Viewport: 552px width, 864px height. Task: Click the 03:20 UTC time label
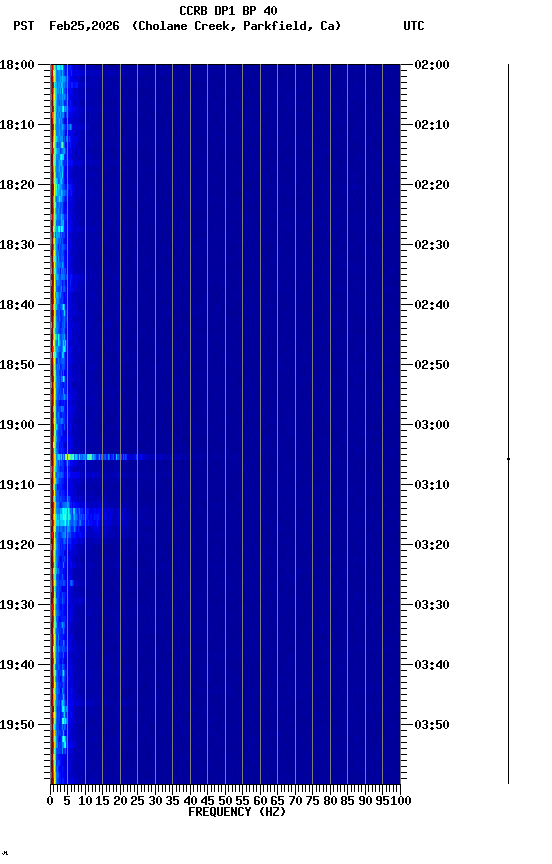coord(432,546)
